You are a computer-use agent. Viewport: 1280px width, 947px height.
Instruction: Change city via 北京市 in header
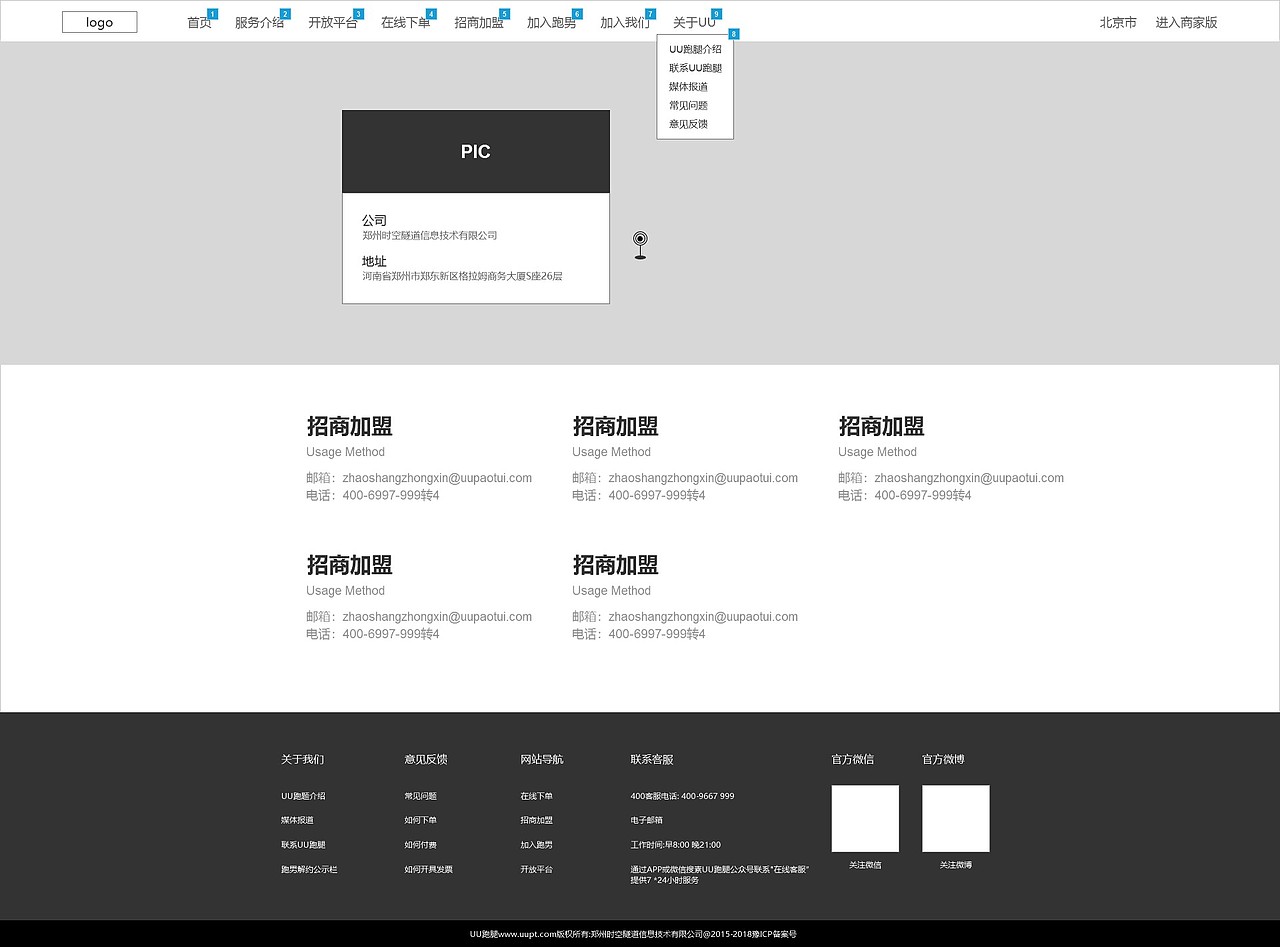click(1118, 22)
